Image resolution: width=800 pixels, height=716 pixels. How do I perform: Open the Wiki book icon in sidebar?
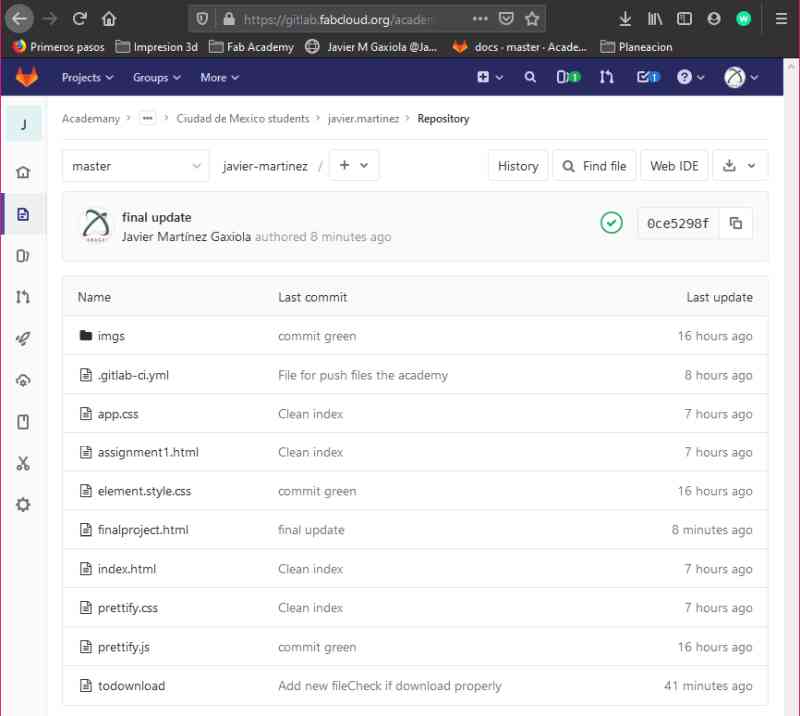coord(23,422)
